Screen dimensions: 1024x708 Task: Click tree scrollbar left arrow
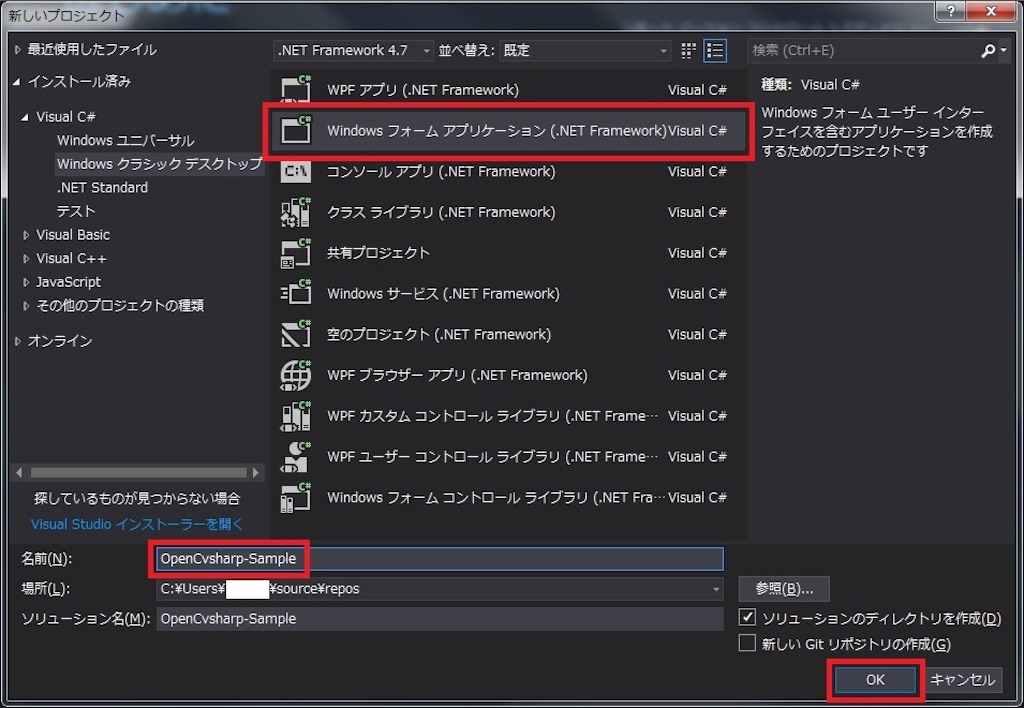pyautogui.click(x=19, y=472)
